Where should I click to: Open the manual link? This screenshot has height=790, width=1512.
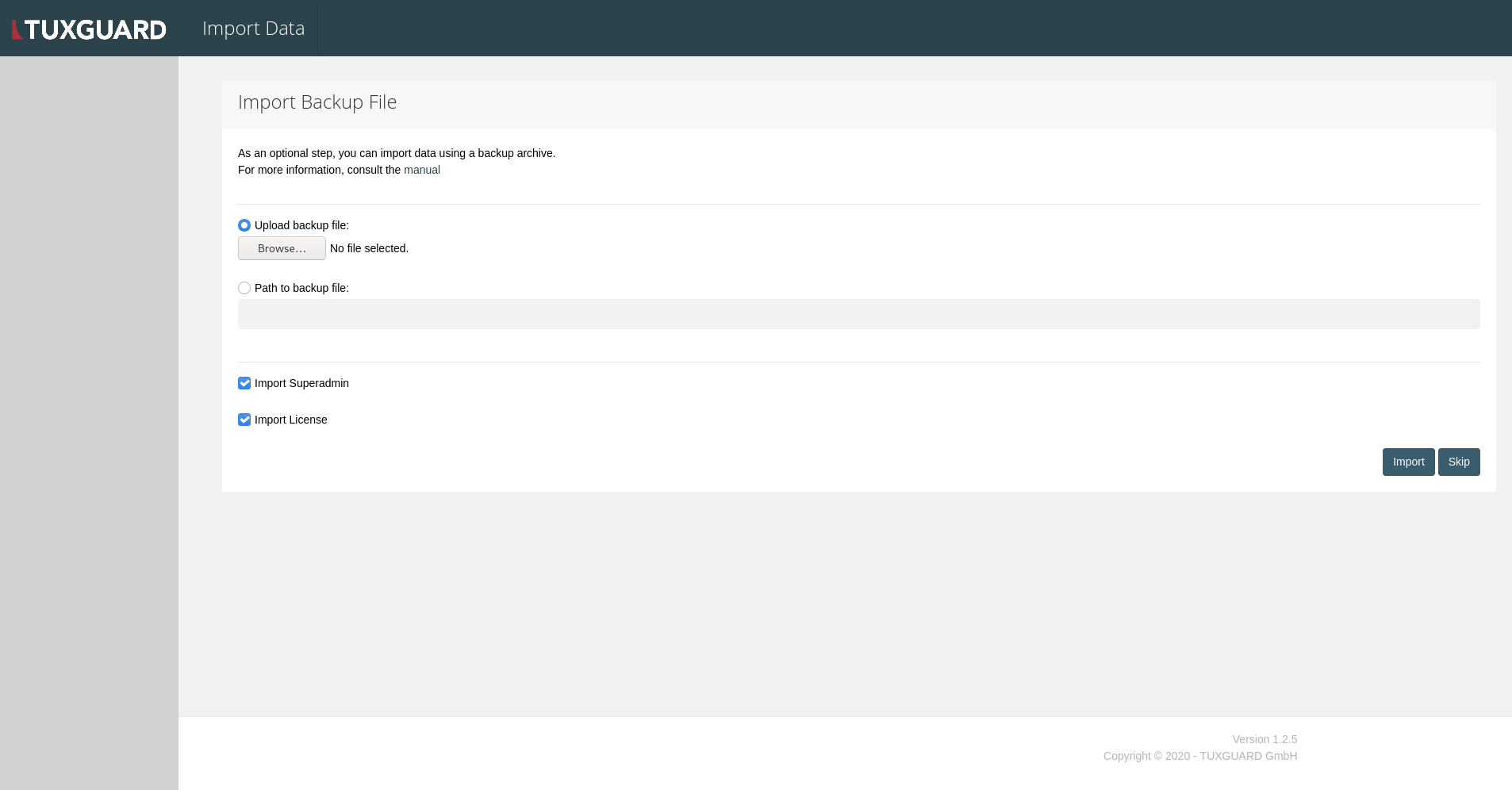point(423,170)
